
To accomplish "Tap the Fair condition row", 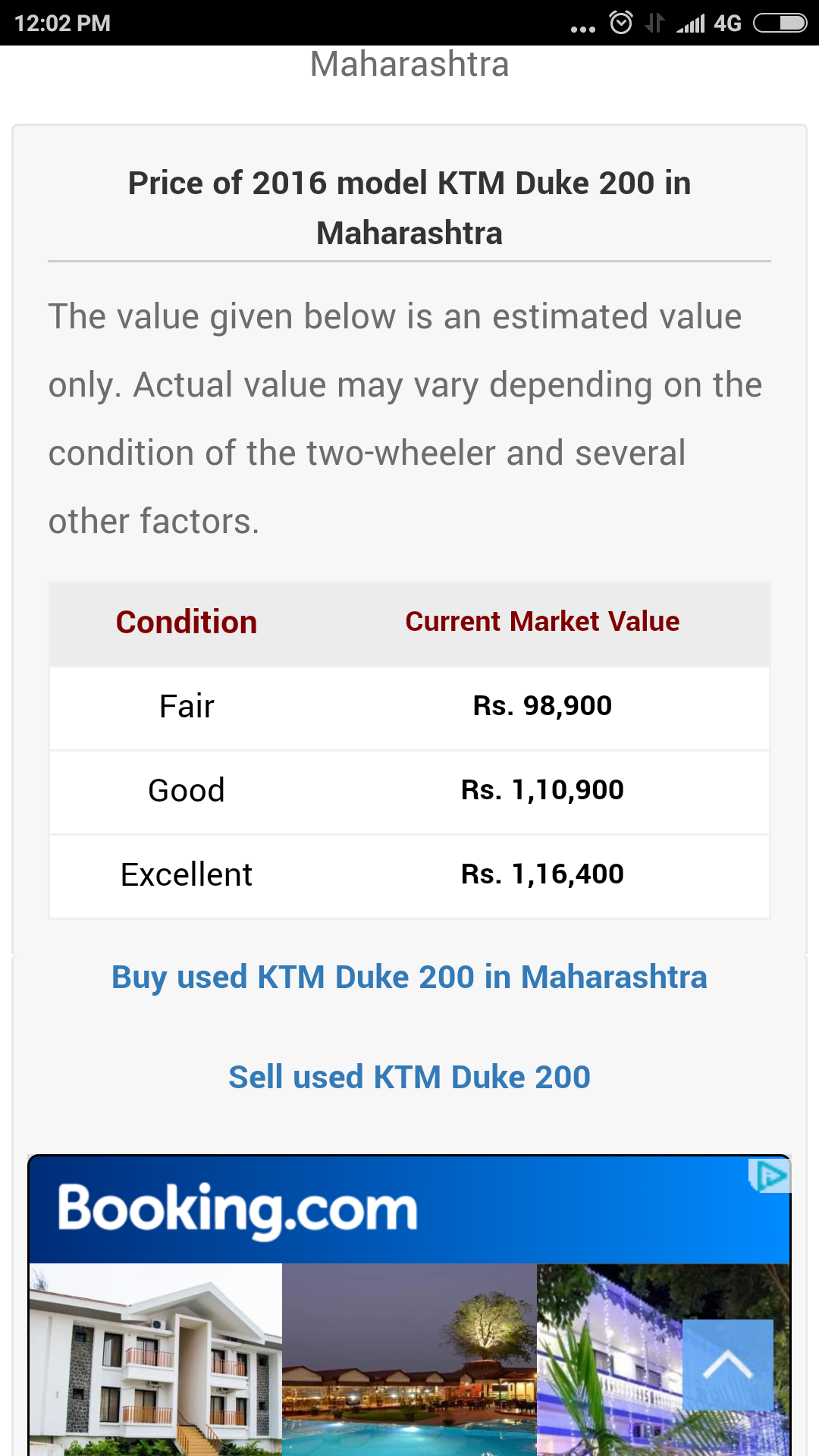I will pos(187,707).
